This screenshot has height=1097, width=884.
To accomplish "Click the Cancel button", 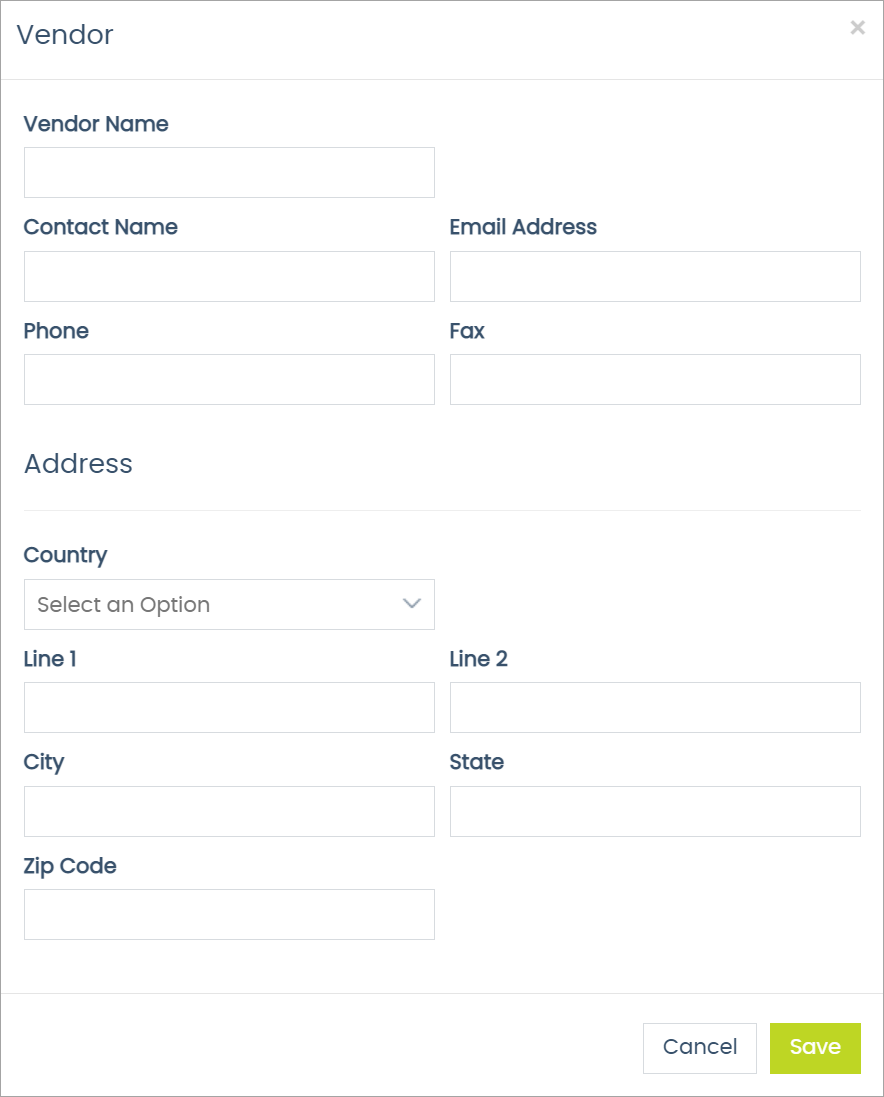I will 699,1047.
